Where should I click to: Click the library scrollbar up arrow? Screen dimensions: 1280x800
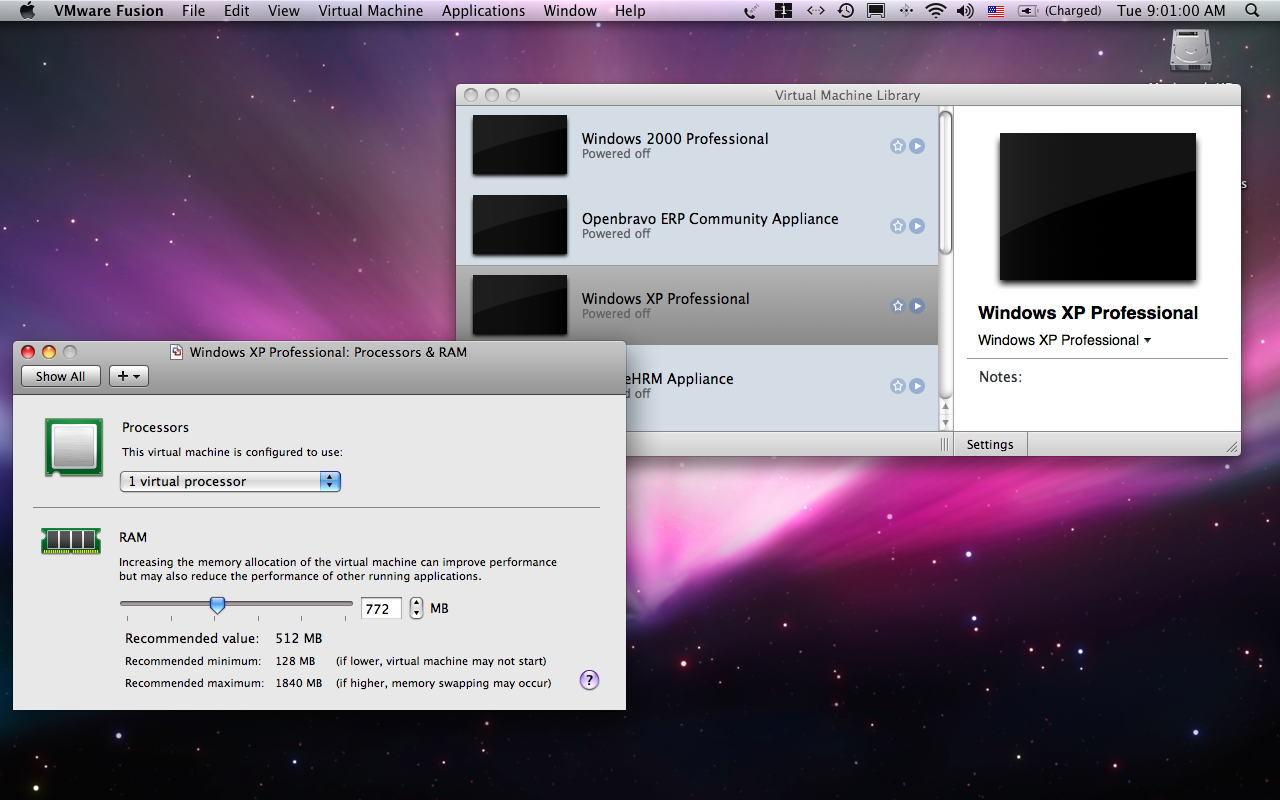(x=946, y=406)
